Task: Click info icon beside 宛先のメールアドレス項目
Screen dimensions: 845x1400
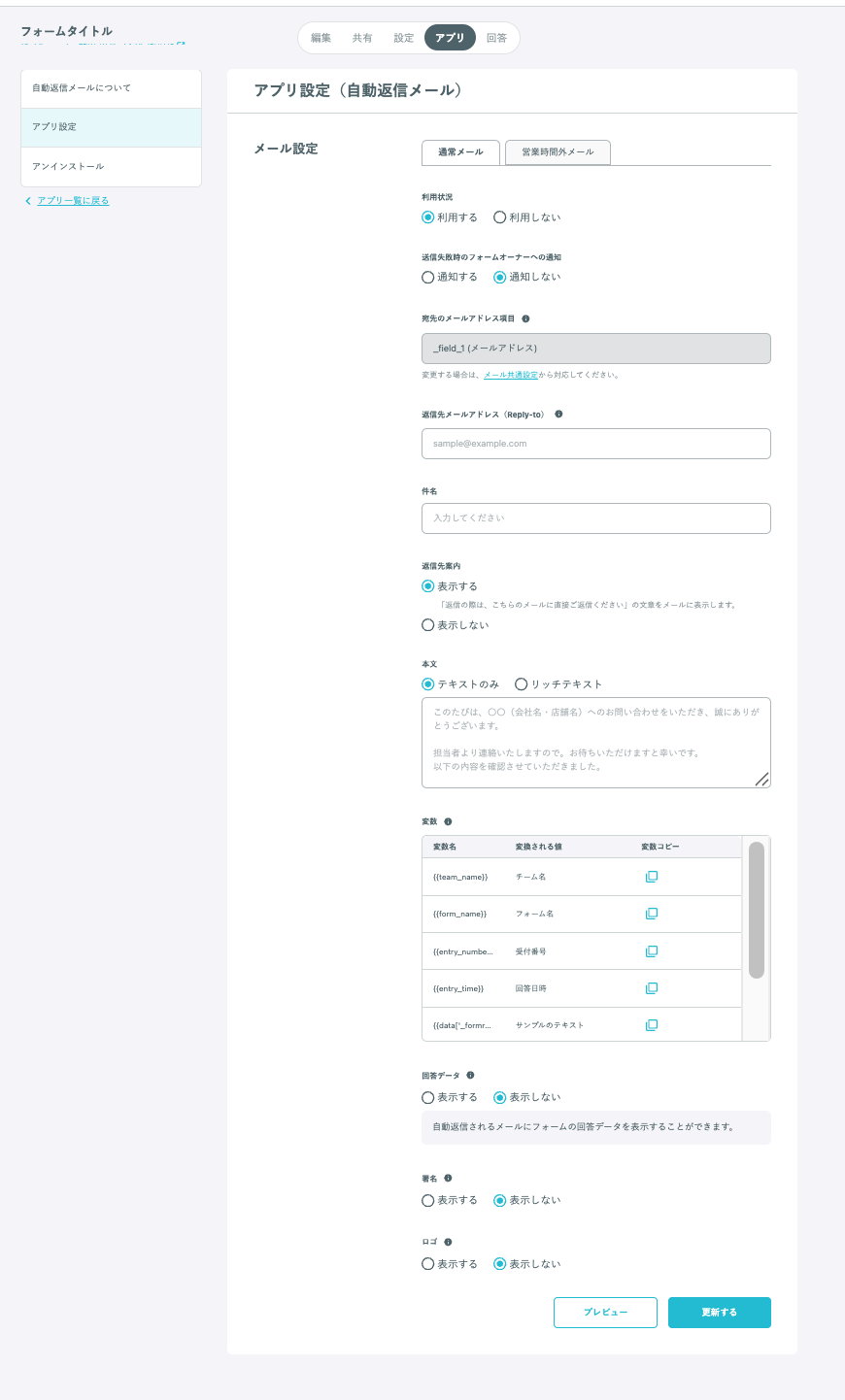Action: pyautogui.click(x=525, y=318)
